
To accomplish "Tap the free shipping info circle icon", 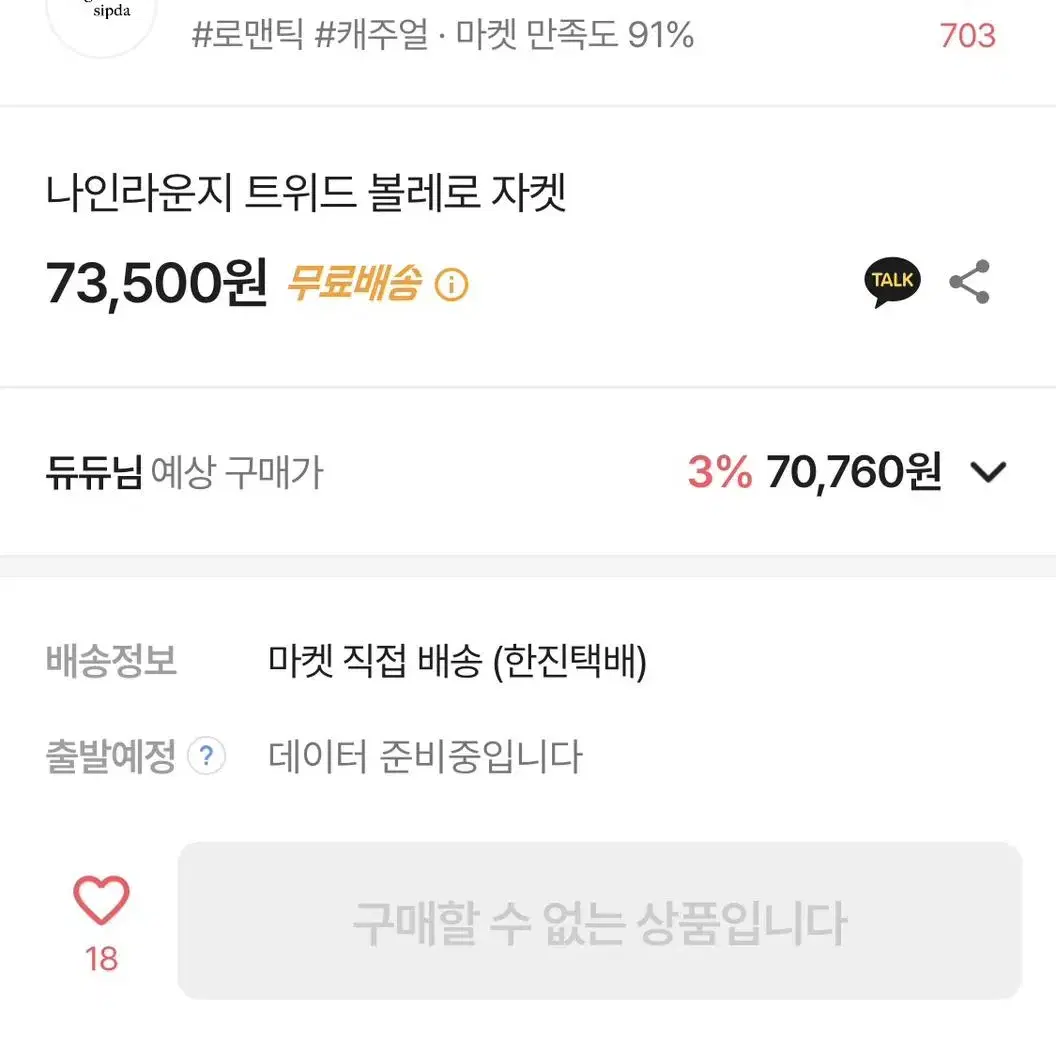I will pyautogui.click(x=451, y=284).
